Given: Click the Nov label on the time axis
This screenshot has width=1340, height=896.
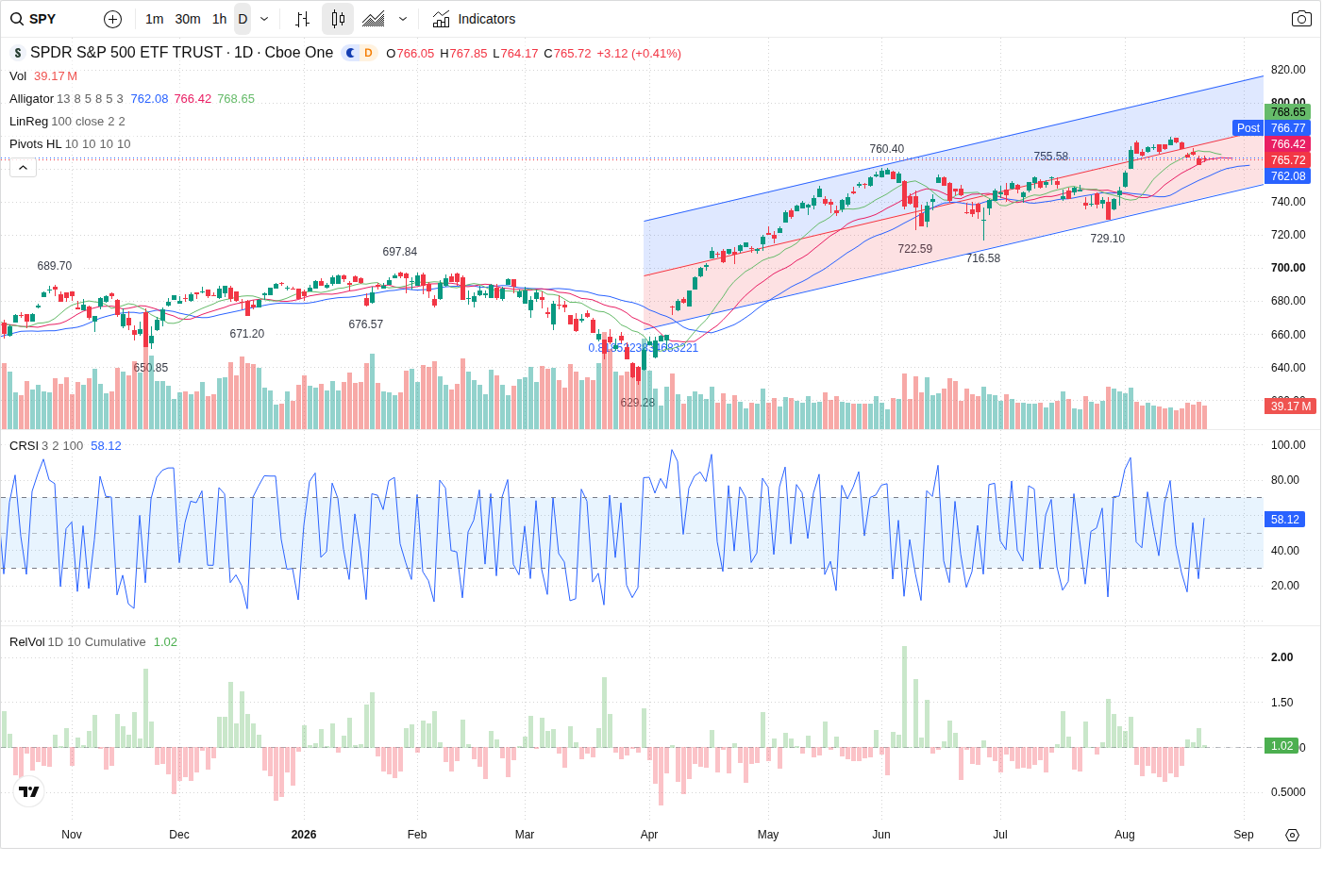Looking at the screenshot, I should point(72,835).
